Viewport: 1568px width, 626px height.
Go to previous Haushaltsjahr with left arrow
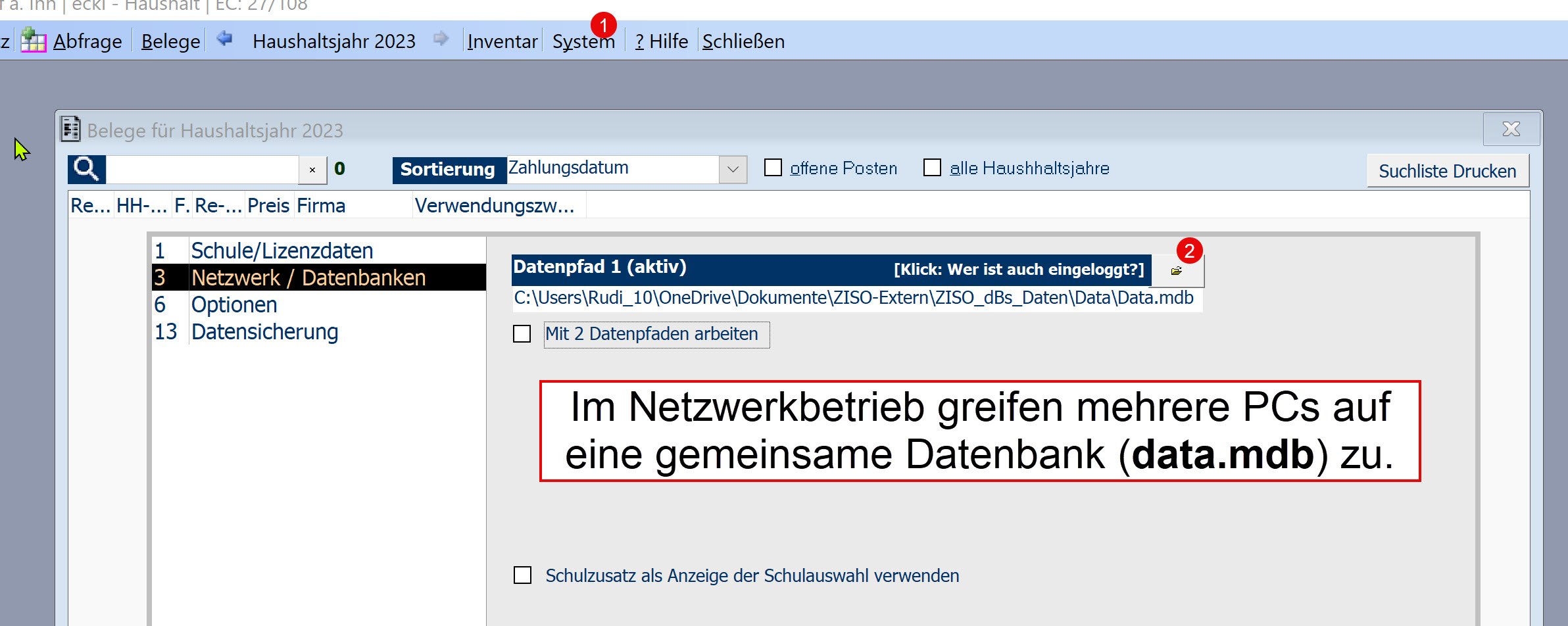pyautogui.click(x=225, y=39)
